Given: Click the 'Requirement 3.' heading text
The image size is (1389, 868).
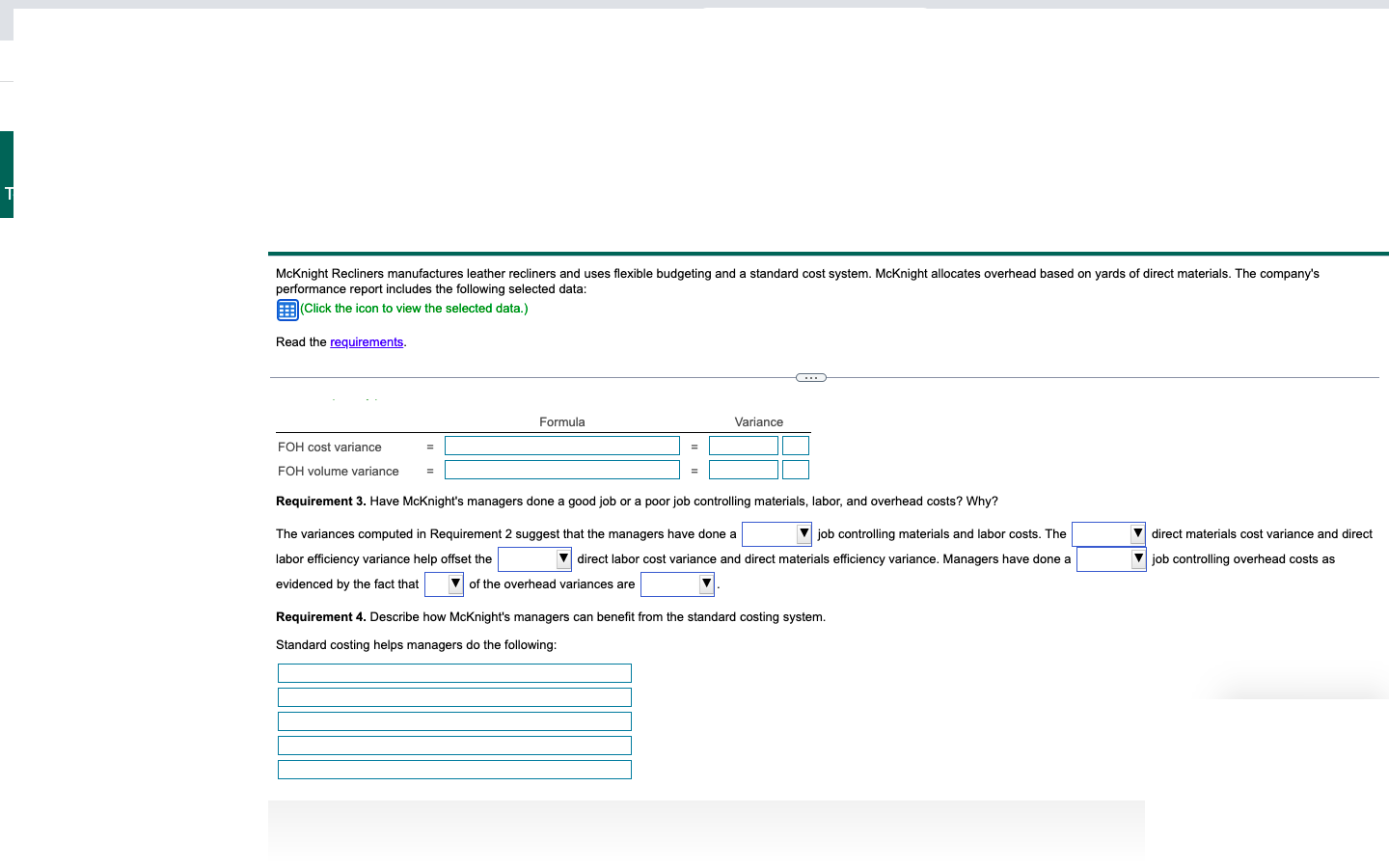Looking at the screenshot, I should pos(321,502).
